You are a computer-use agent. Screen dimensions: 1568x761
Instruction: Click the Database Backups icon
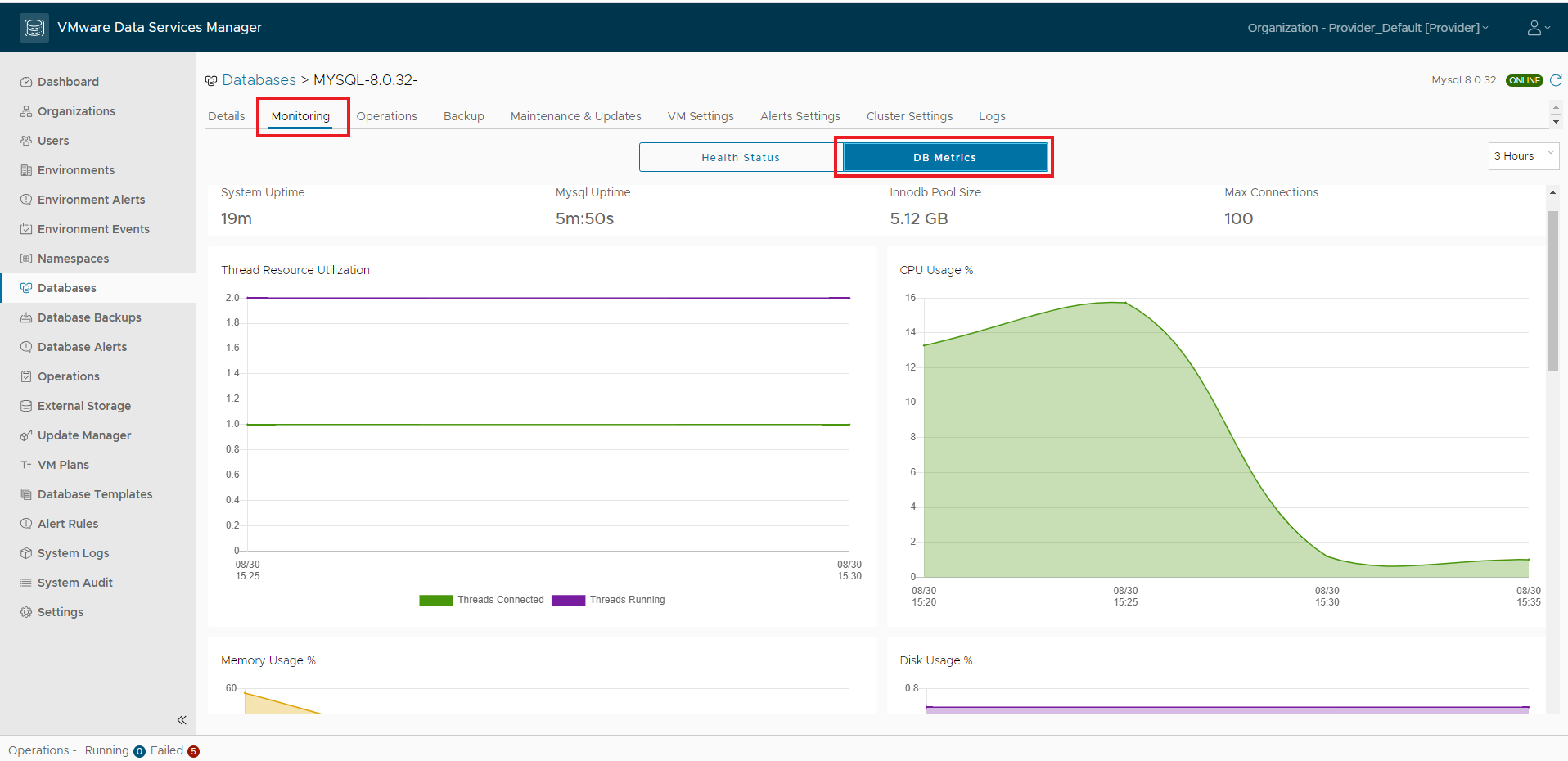26,317
